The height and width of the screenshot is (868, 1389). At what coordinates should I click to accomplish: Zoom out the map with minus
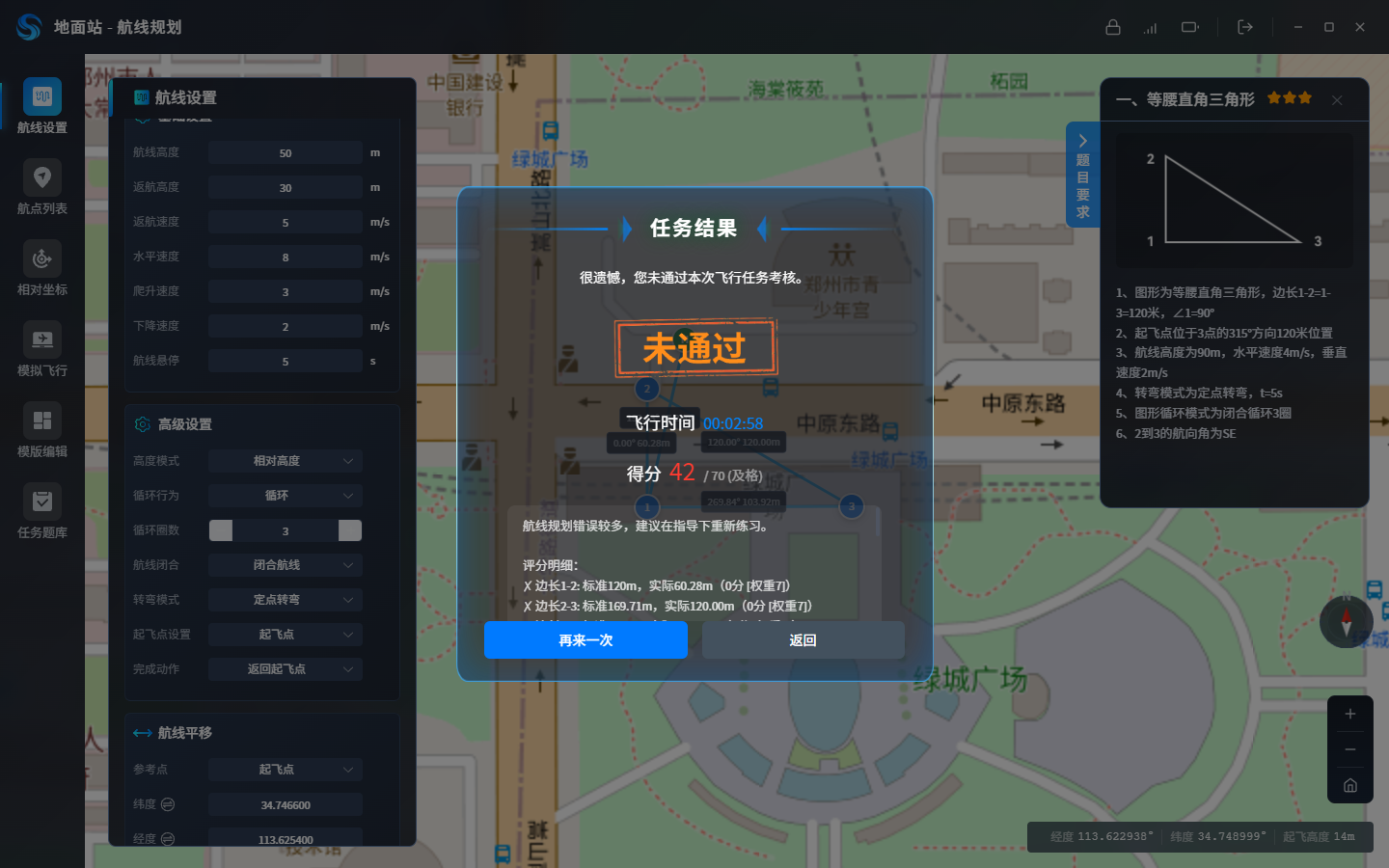(1350, 749)
